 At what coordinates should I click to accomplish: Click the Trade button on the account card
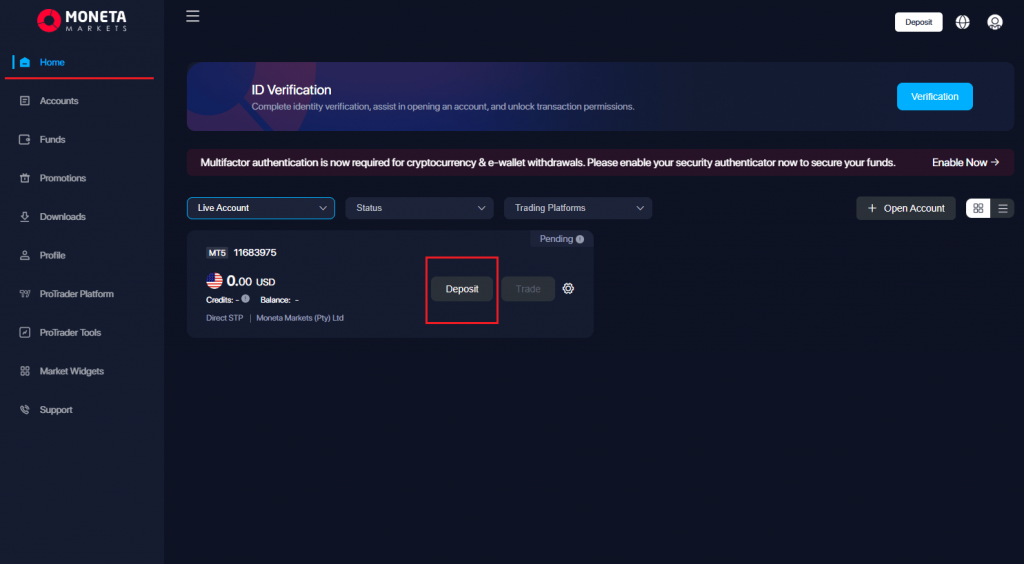tap(528, 289)
